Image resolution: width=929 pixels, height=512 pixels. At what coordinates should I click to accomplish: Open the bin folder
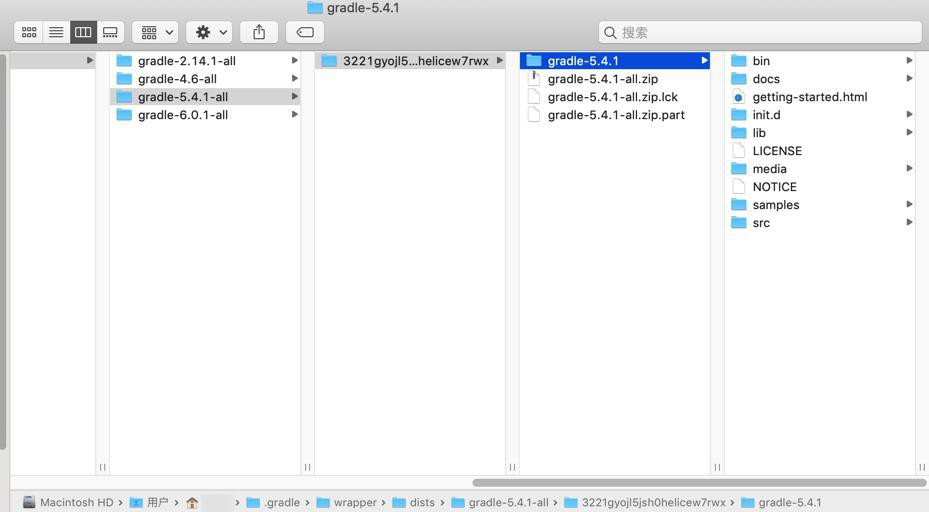click(819, 60)
